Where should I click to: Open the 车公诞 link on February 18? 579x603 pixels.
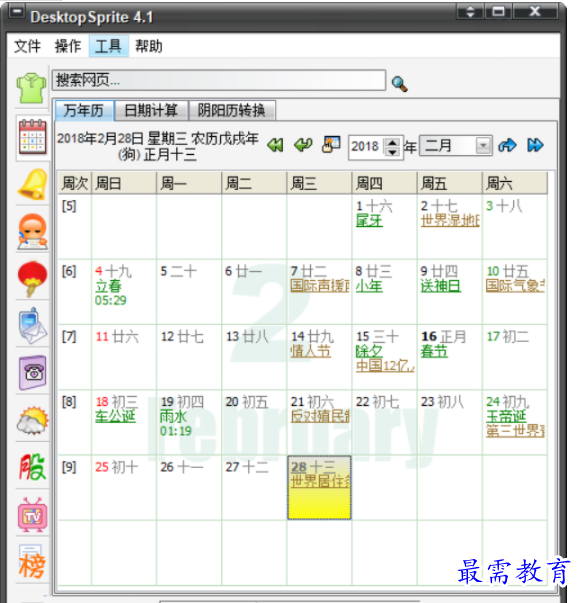point(115,416)
